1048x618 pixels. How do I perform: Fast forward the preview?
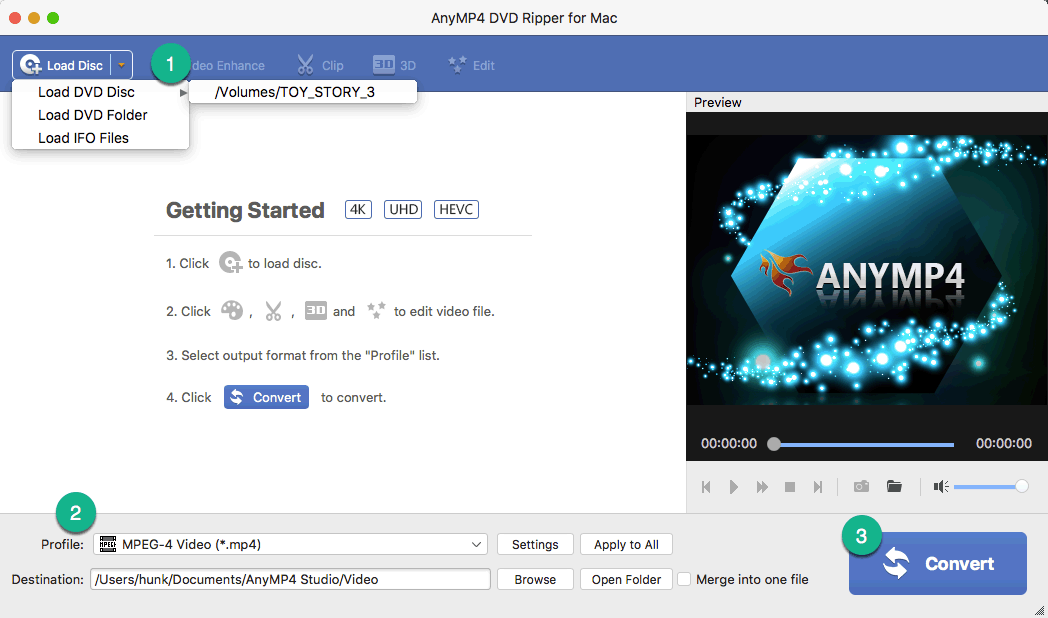762,487
